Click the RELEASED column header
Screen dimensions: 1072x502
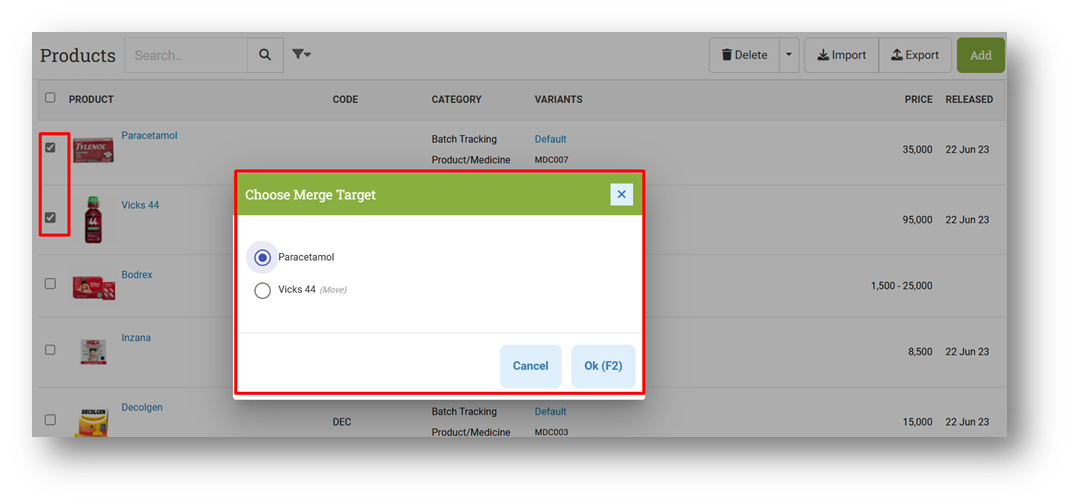(x=969, y=99)
